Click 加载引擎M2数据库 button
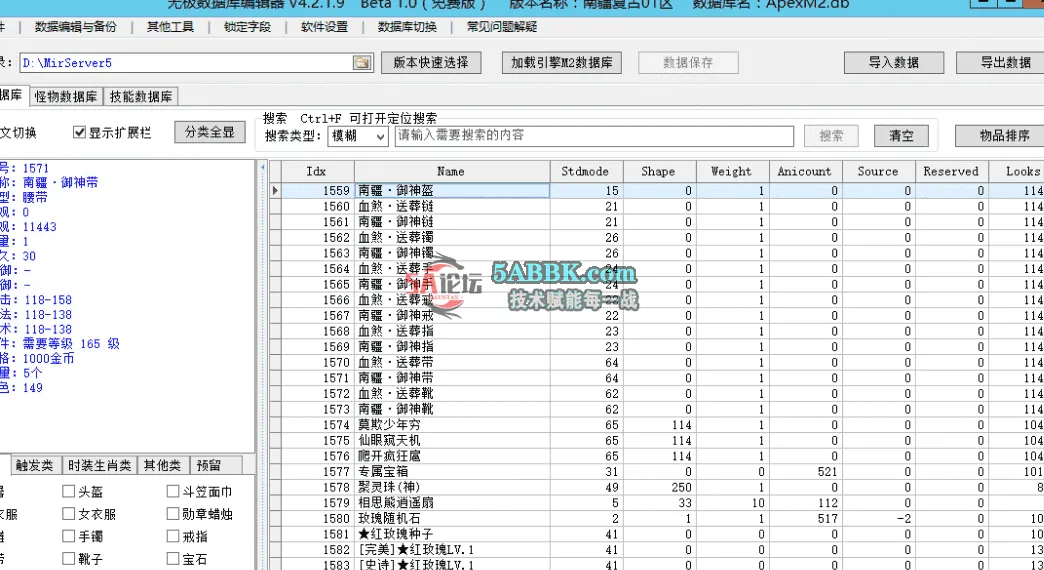Viewport: 1044px width, 570px height. coord(562,63)
